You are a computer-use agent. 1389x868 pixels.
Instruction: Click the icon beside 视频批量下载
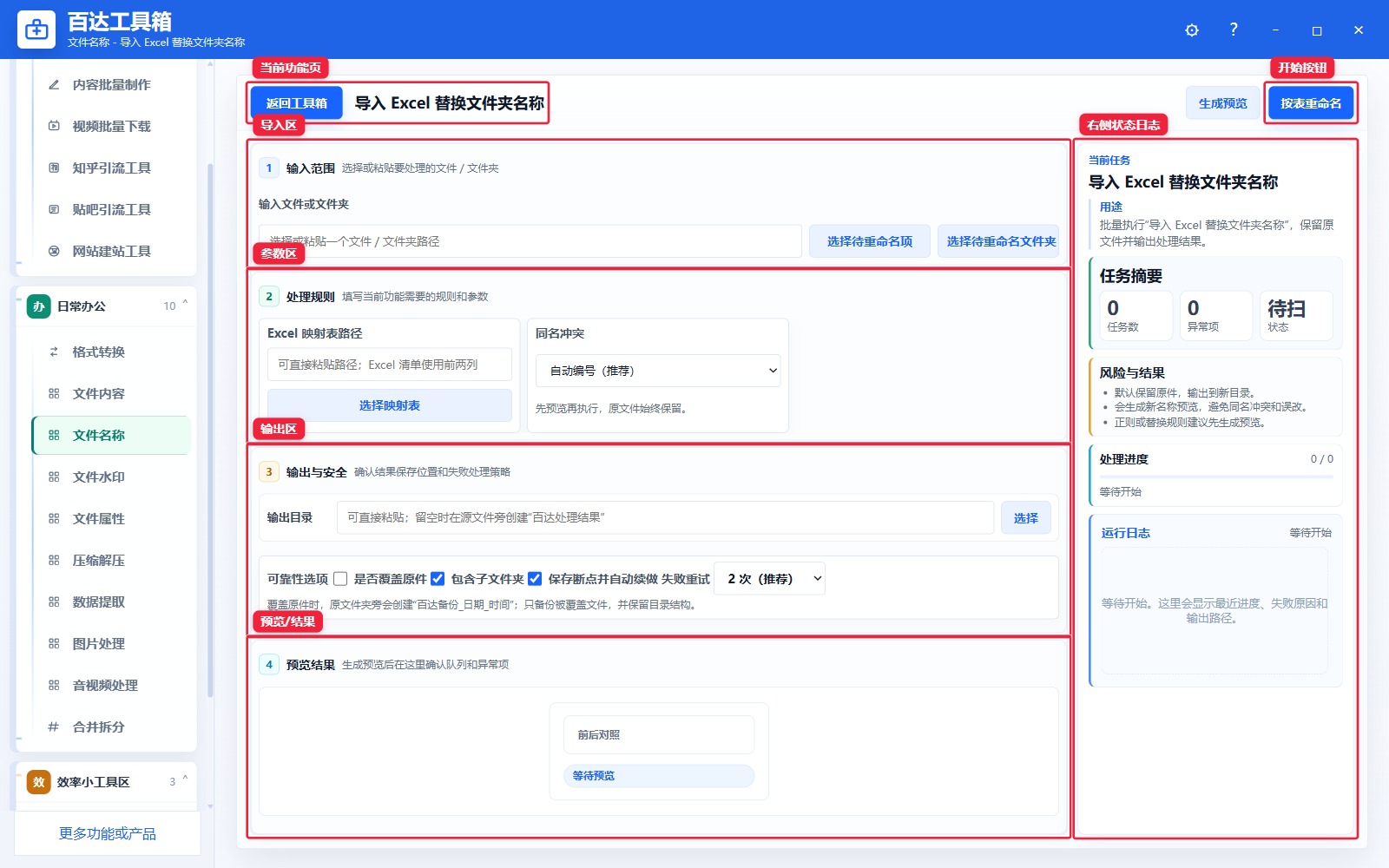pyautogui.click(x=54, y=127)
